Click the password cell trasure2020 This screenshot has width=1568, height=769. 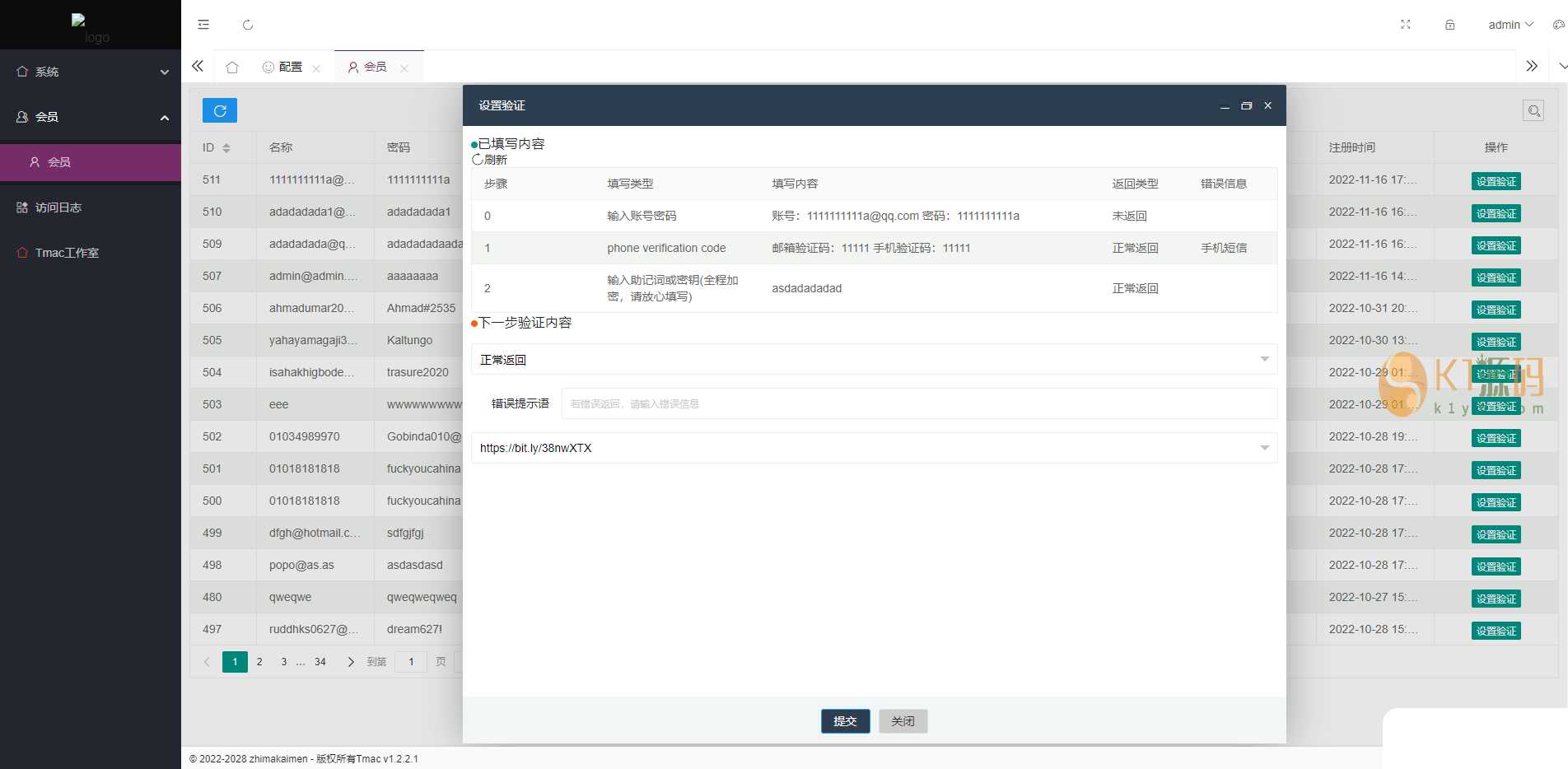point(418,372)
